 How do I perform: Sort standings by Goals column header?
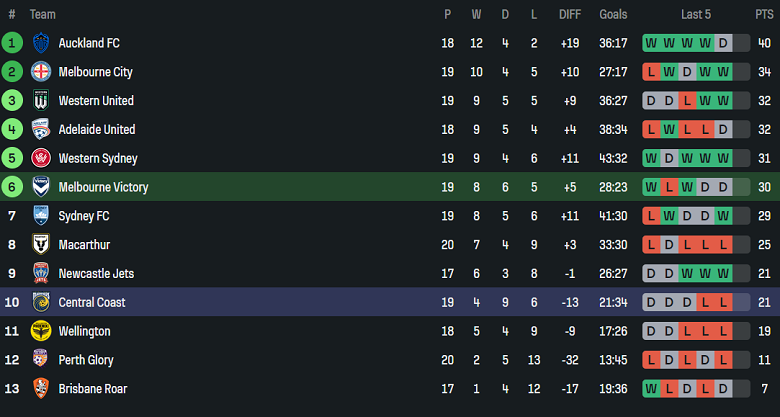coord(613,14)
